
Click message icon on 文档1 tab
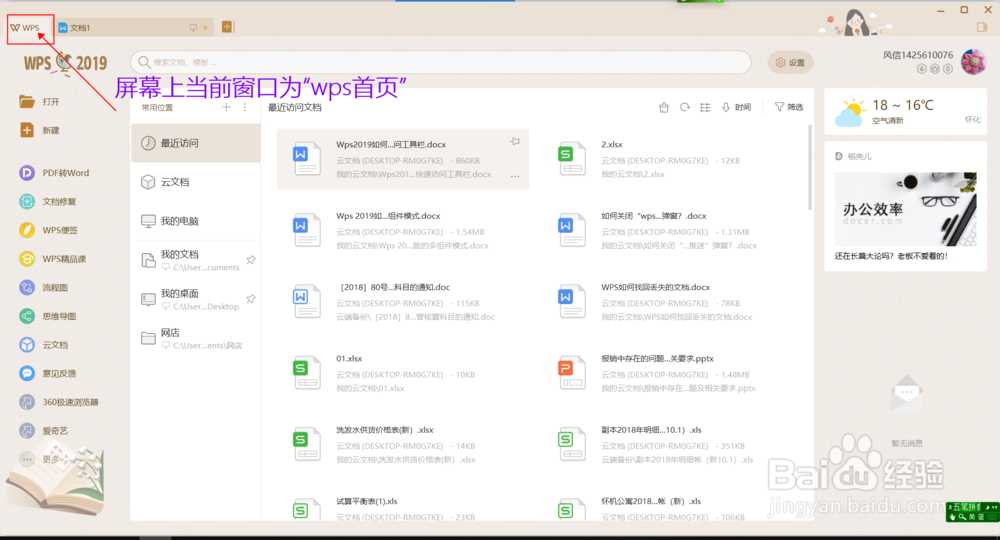(x=193, y=27)
